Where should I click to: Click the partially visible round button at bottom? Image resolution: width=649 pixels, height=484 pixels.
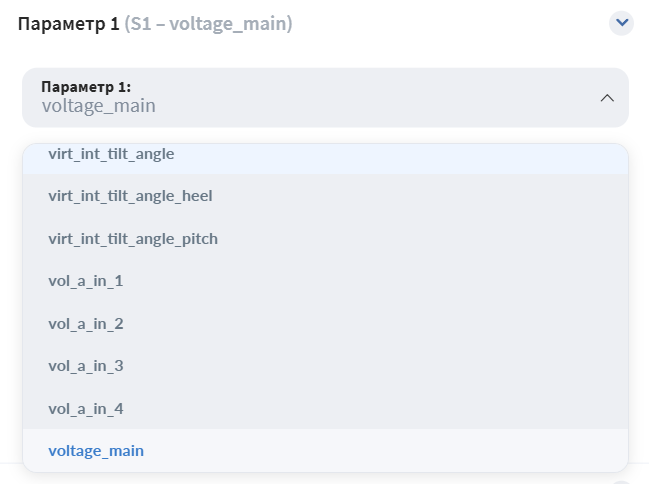[x=621, y=482]
